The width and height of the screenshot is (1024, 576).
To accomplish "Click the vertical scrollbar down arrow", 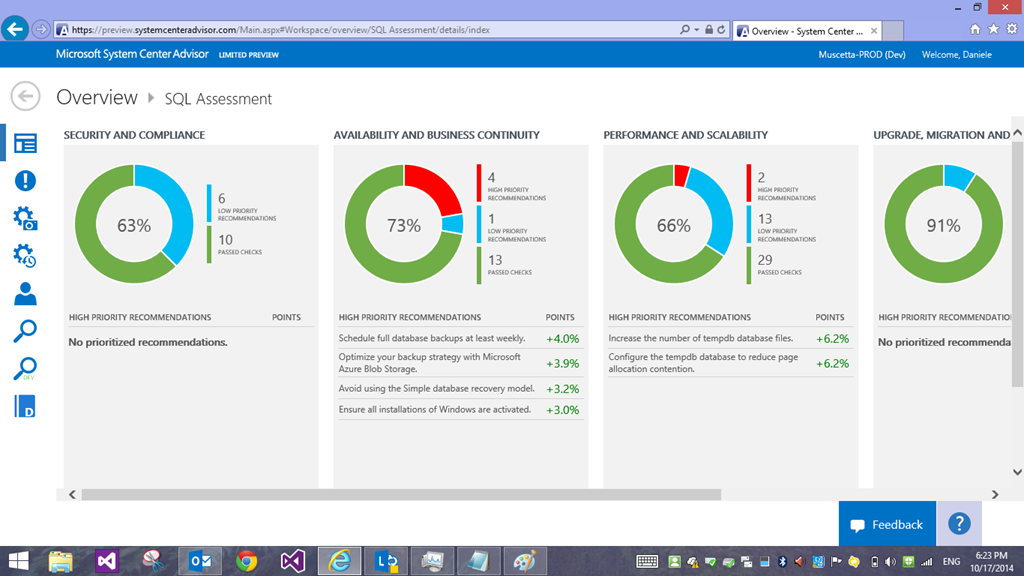I will tap(1017, 472).
